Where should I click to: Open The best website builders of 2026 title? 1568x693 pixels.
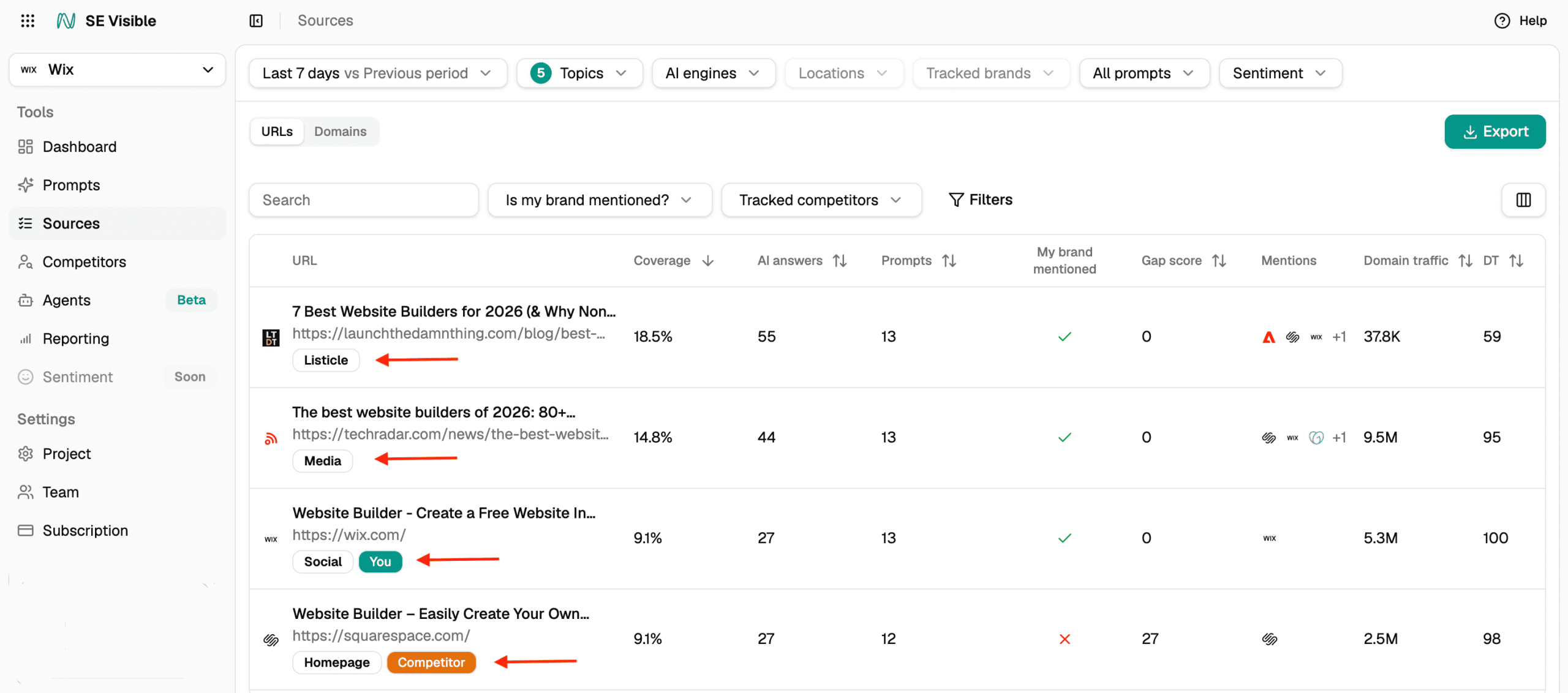click(434, 412)
